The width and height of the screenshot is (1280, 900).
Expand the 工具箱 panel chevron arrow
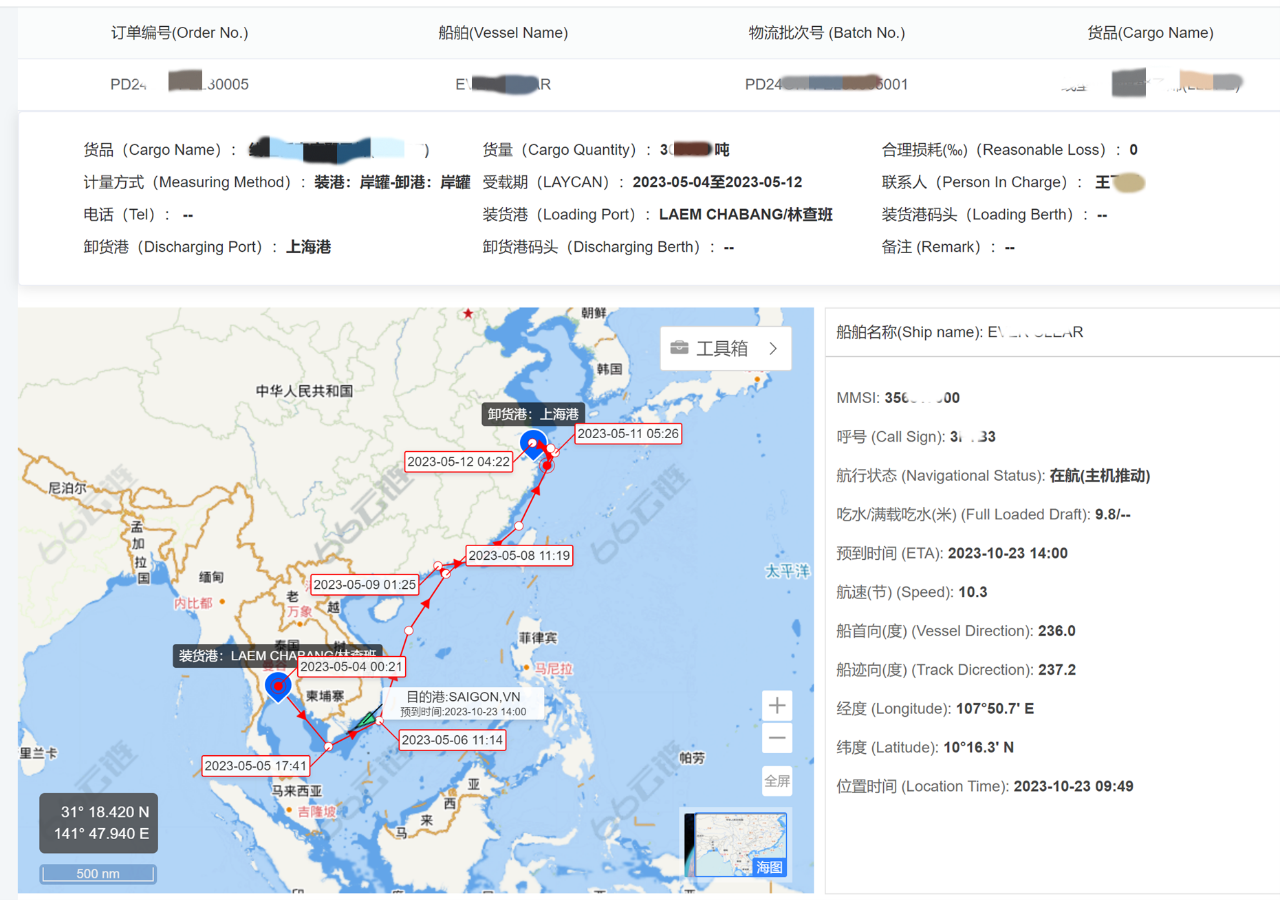pos(773,348)
